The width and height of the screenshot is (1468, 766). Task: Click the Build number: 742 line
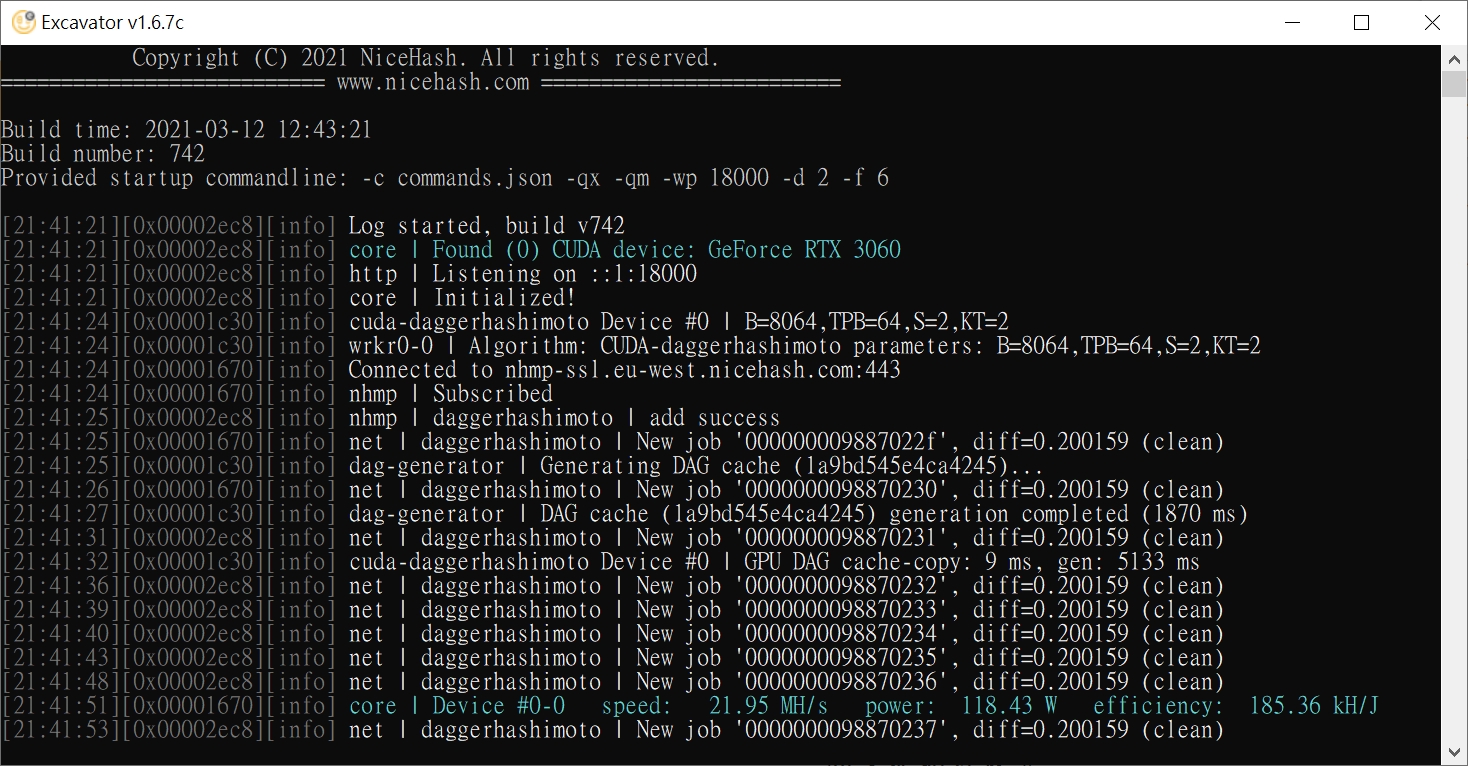[x=103, y=154]
